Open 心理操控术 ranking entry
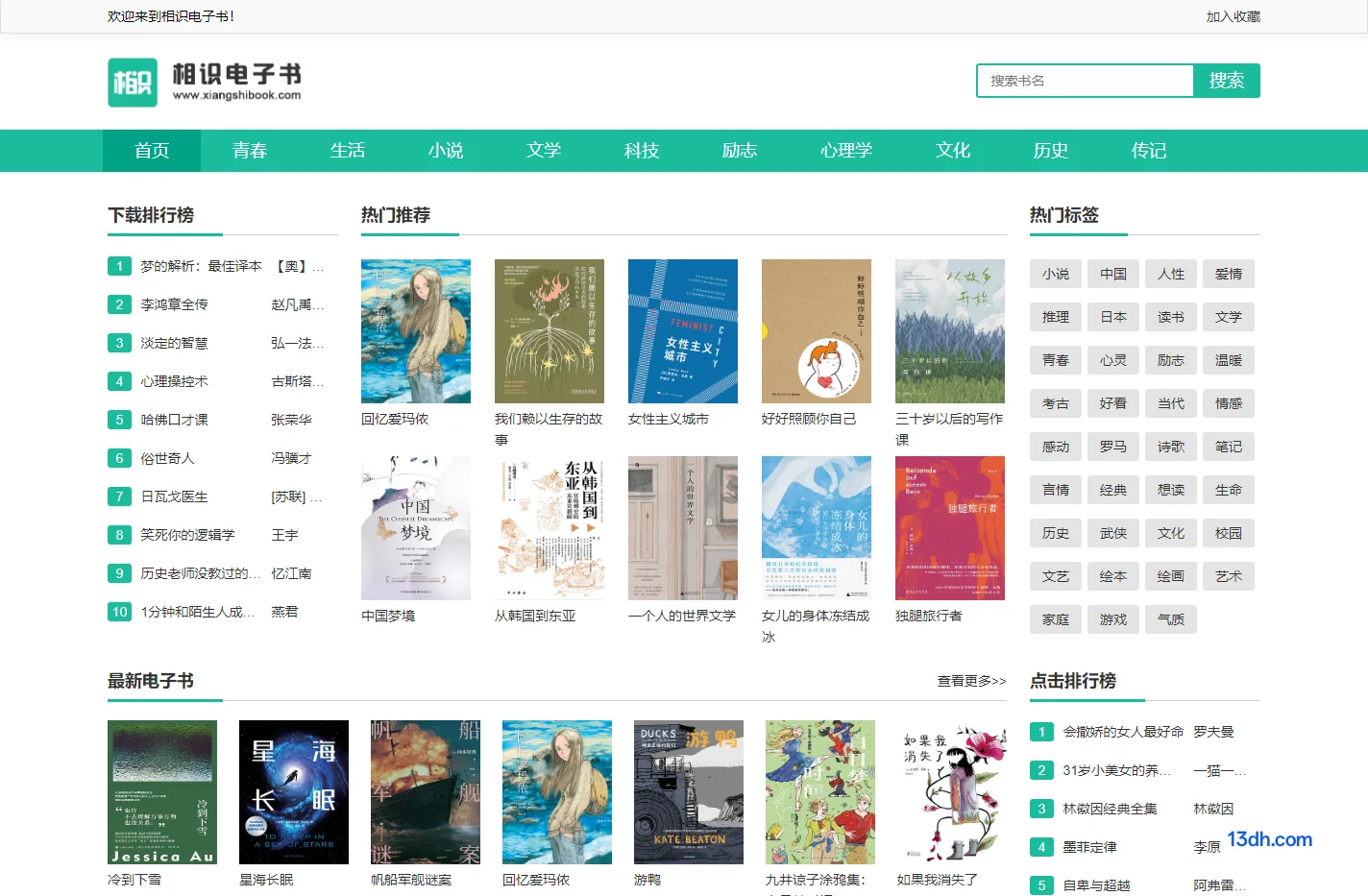 click(x=174, y=381)
